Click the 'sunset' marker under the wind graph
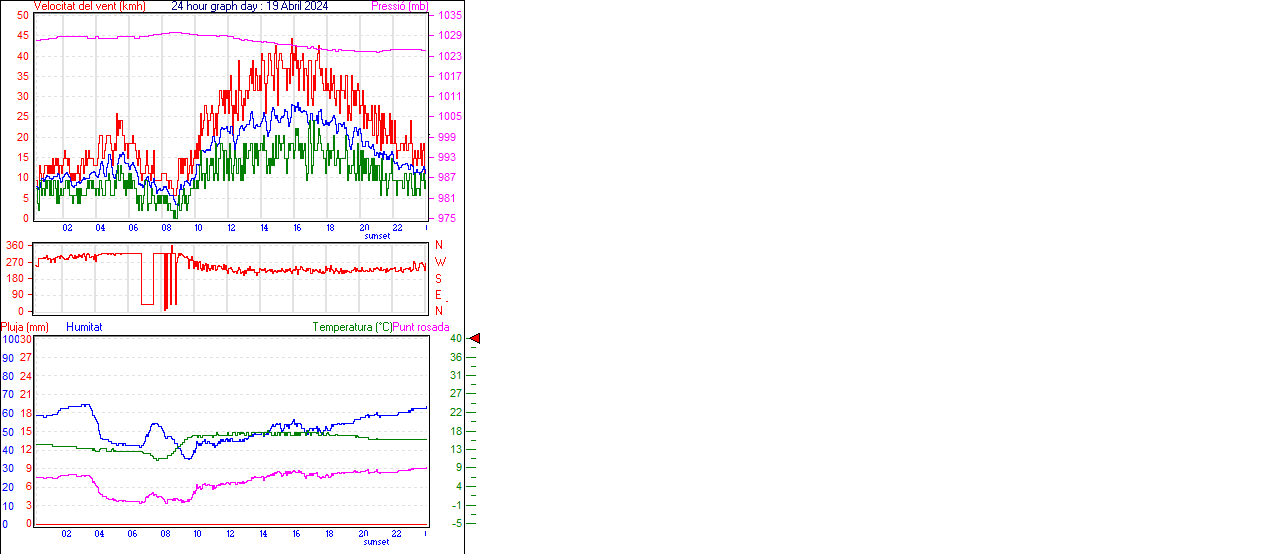This screenshot has width=1280, height=554. click(377, 236)
